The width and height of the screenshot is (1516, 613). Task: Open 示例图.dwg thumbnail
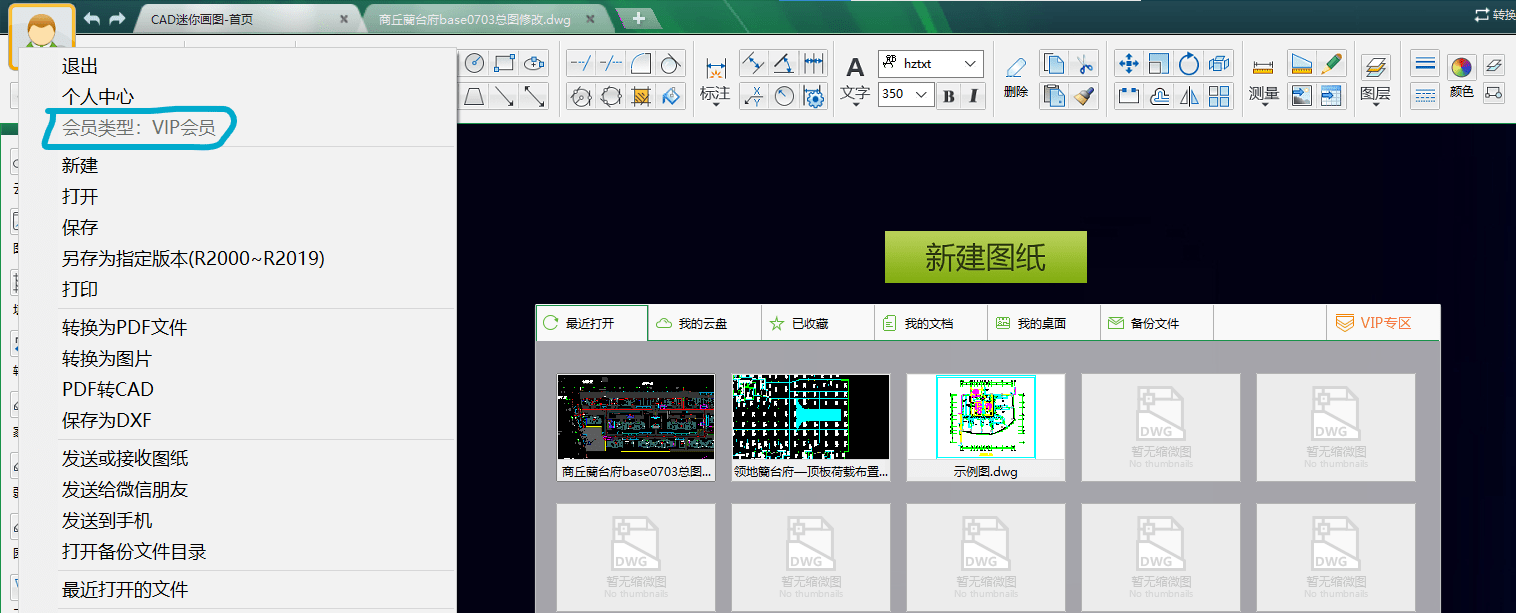986,428
